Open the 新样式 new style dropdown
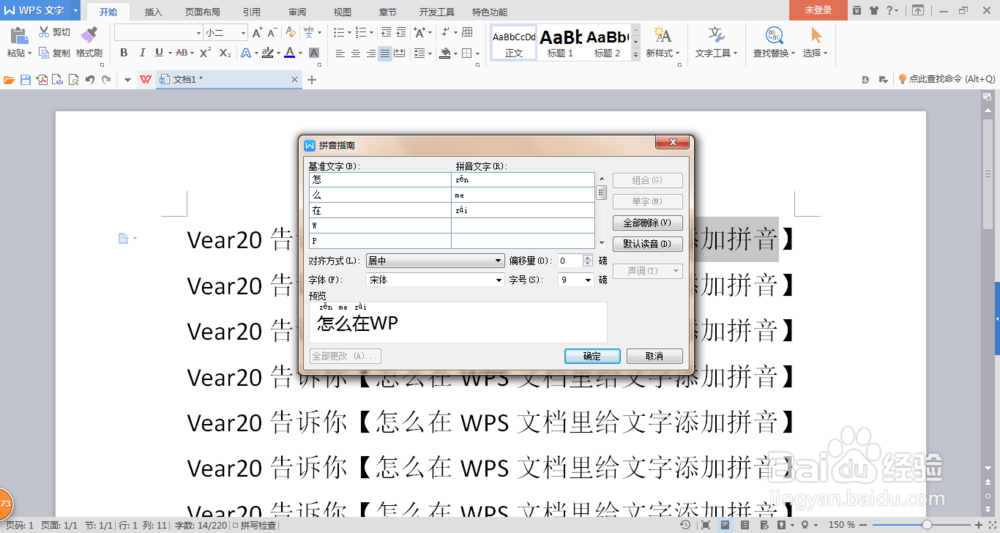The width and height of the screenshot is (1000, 533). click(663, 54)
